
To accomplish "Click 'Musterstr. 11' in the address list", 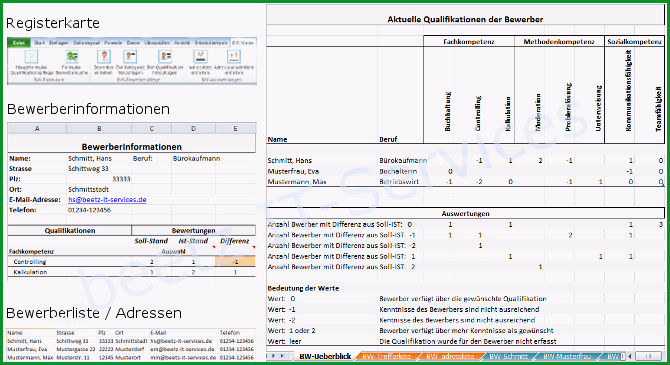I will (x=73, y=357).
